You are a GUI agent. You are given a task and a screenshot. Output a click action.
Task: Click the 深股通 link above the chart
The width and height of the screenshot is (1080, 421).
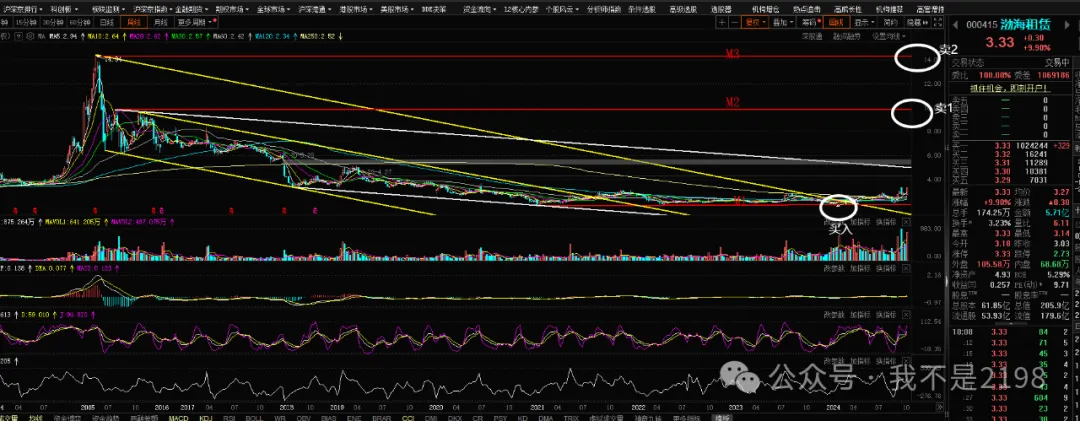point(812,37)
